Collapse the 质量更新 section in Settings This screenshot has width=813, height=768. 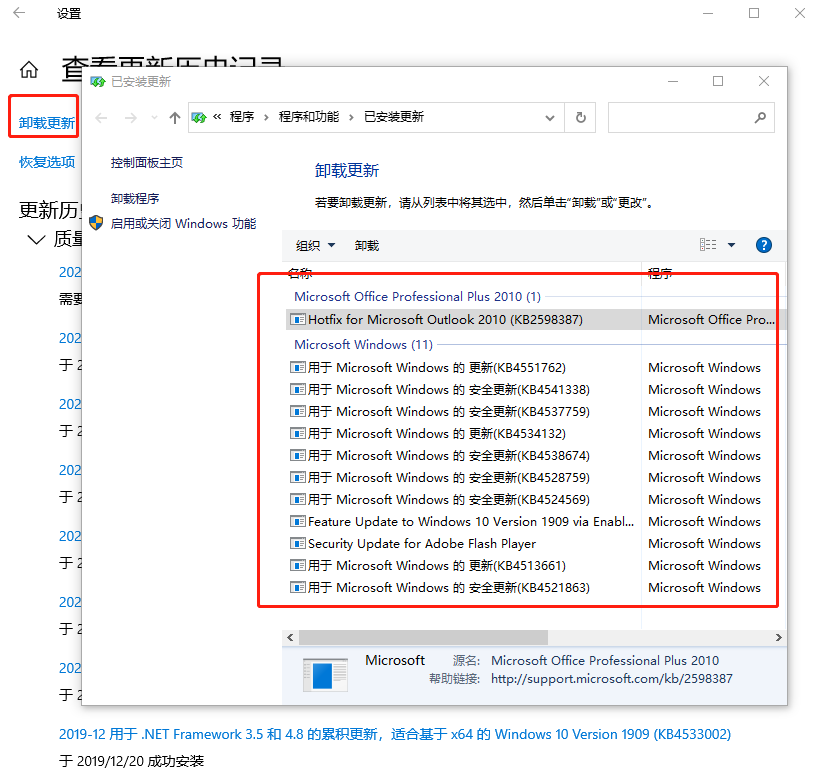(x=36, y=239)
